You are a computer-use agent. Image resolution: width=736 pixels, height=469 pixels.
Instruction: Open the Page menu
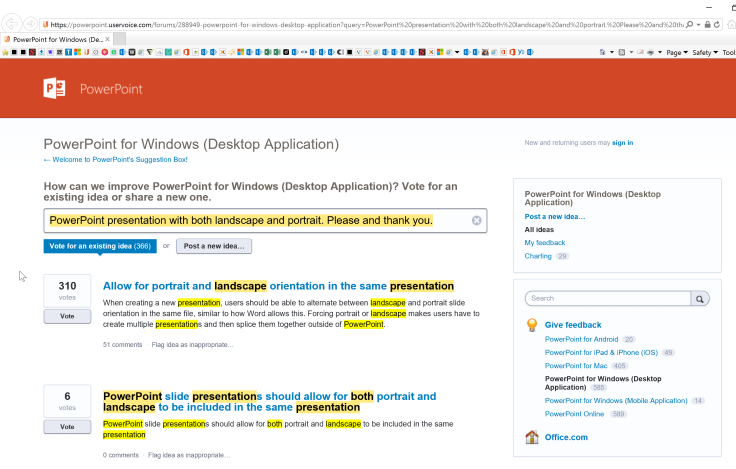[677, 53]
